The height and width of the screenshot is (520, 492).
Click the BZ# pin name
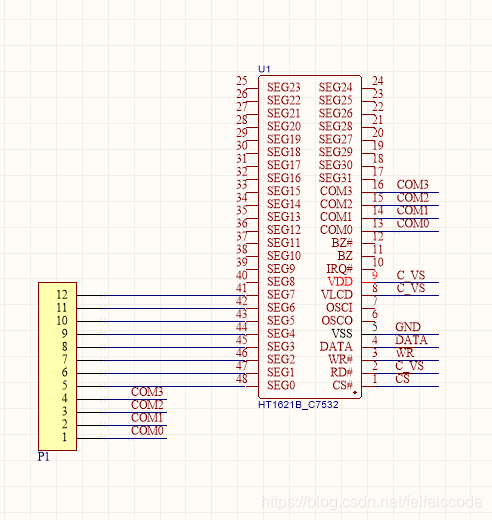click(x=342, y=243)
